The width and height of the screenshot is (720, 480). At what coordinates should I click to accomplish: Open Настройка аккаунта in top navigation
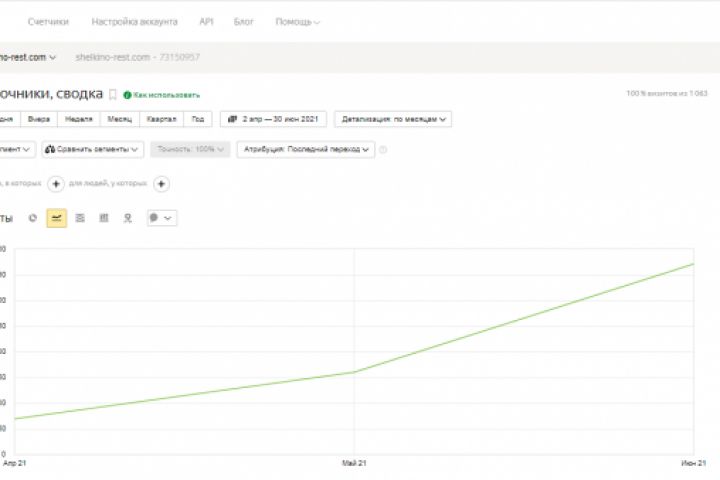(x=134, y=22)
